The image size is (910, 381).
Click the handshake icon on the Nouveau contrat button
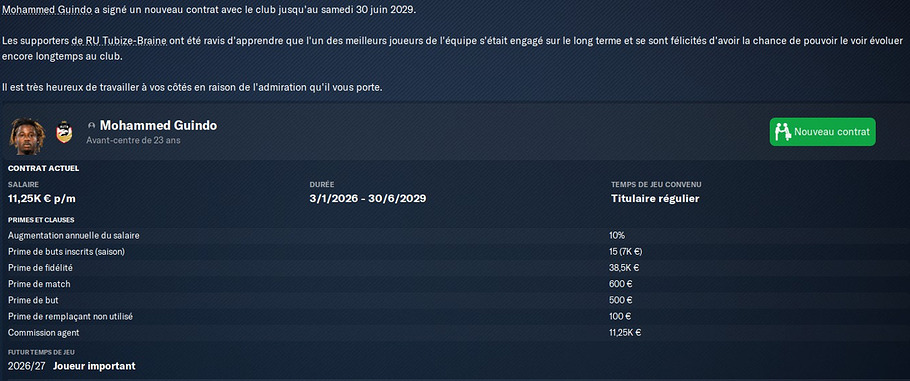pos(783,132)
